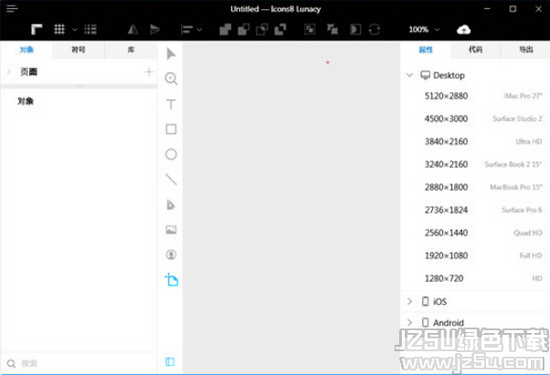The image size is (550, 375).
Task: Open the hamburger main menu
Action: click(x=12, y=8)
